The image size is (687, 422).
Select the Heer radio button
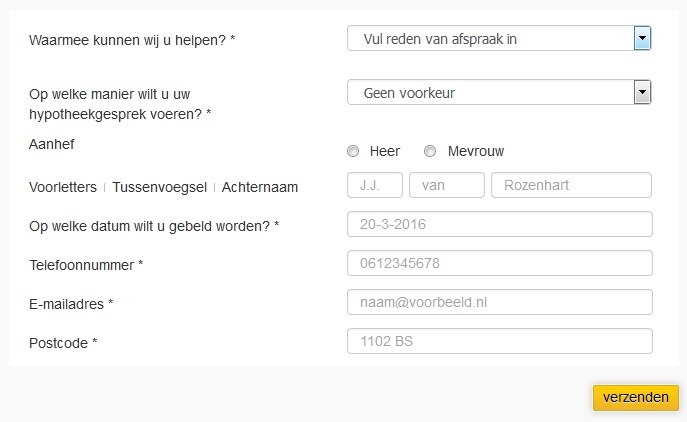coord(353,151)
